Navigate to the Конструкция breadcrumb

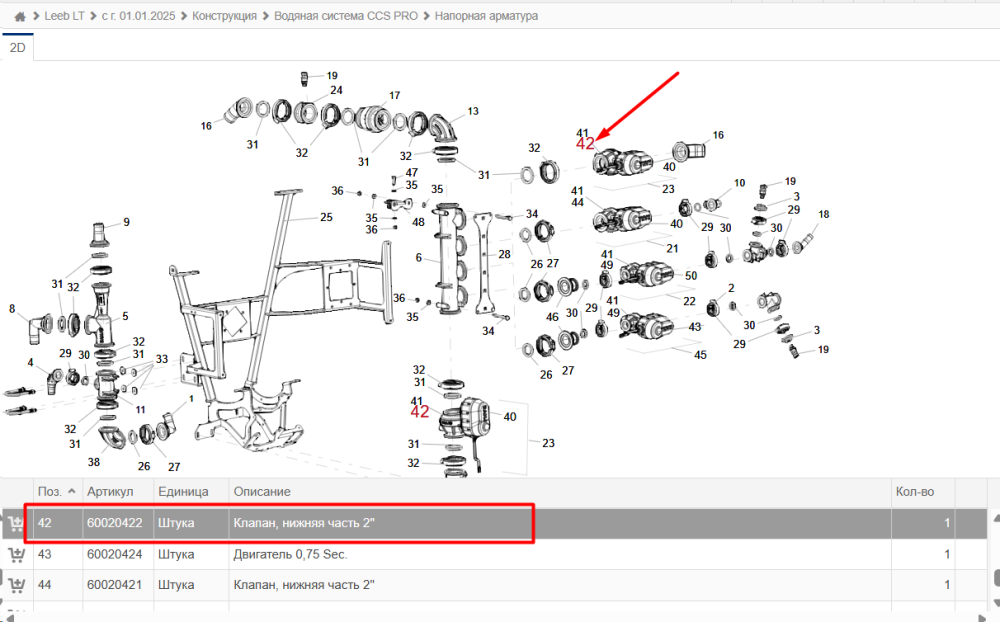(x=224, y=16)
